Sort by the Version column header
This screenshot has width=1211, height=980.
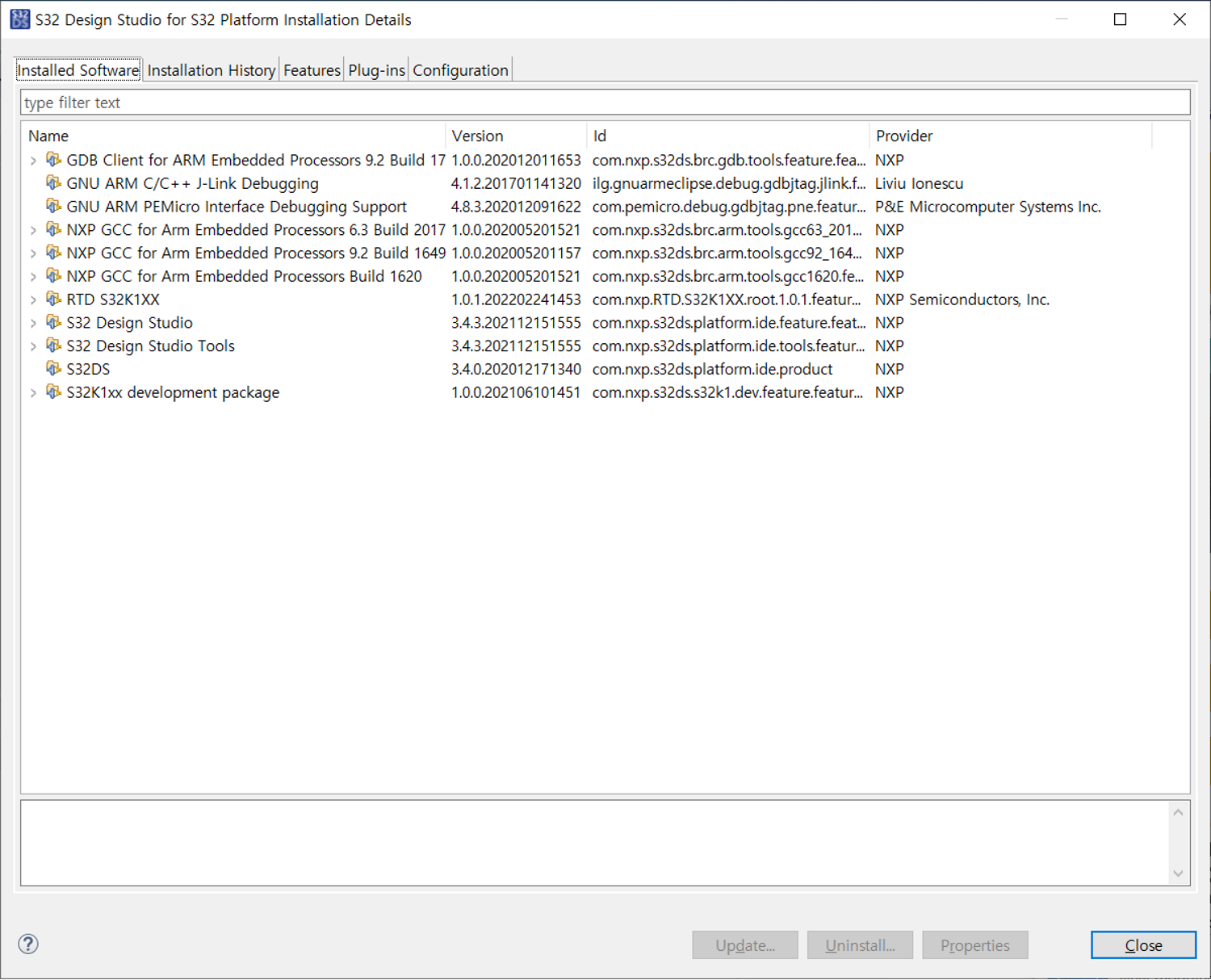click(516, 136)
